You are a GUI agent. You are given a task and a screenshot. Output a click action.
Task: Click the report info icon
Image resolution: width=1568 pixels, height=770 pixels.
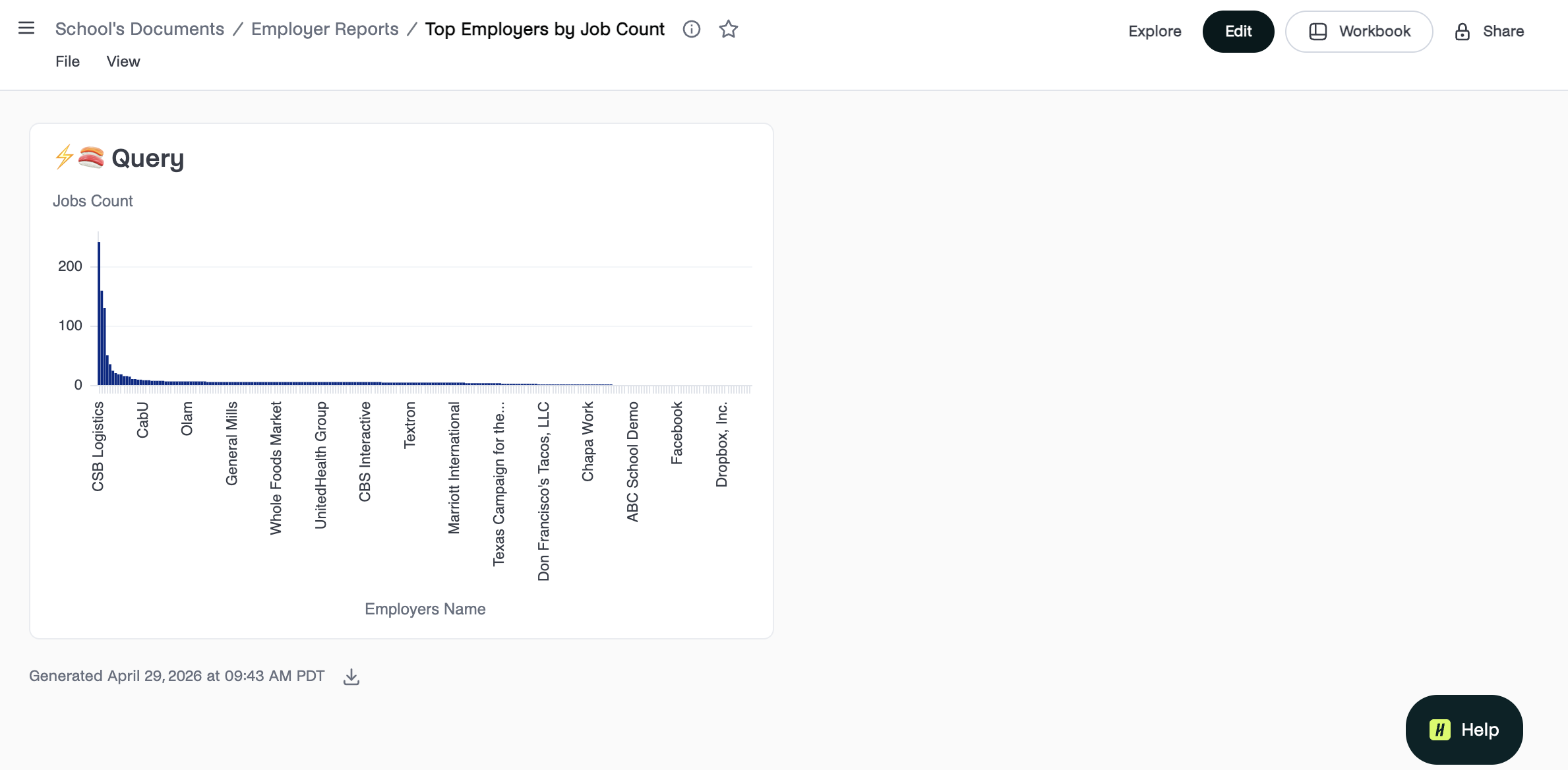coord(691,29)
